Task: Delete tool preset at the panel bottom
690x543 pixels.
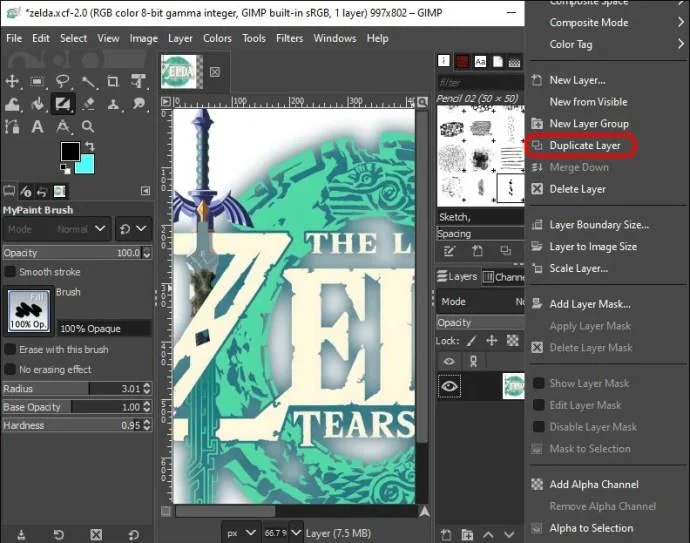Action: coord(96,535)
